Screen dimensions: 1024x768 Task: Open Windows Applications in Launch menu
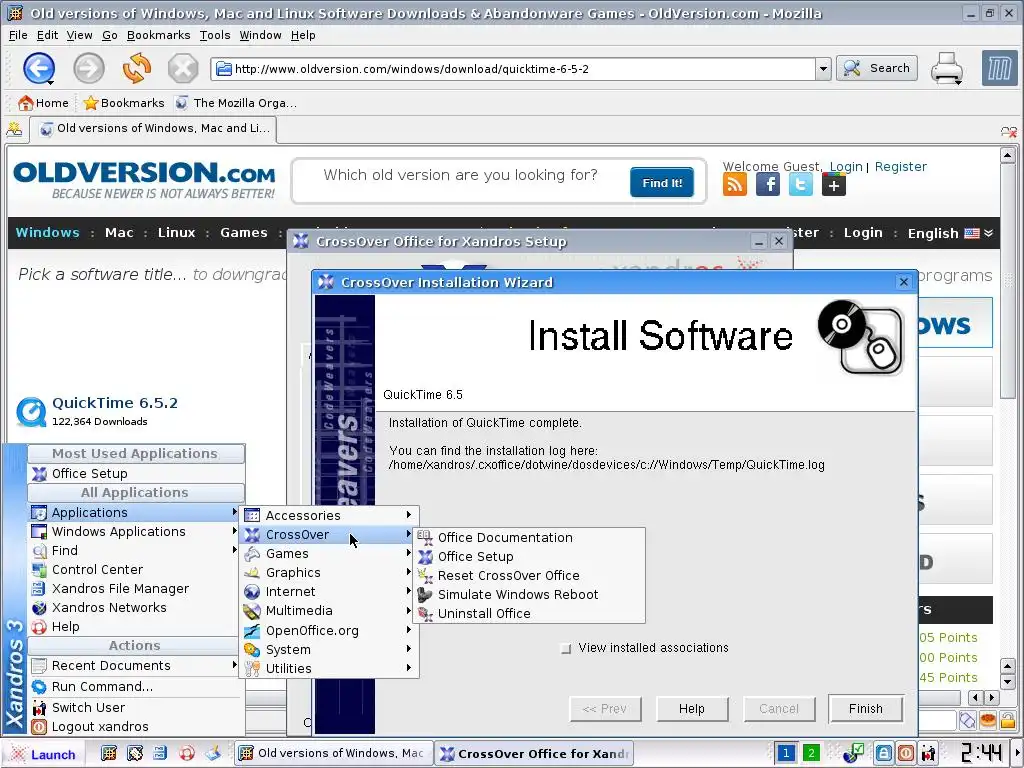click(x=135, y=531)
